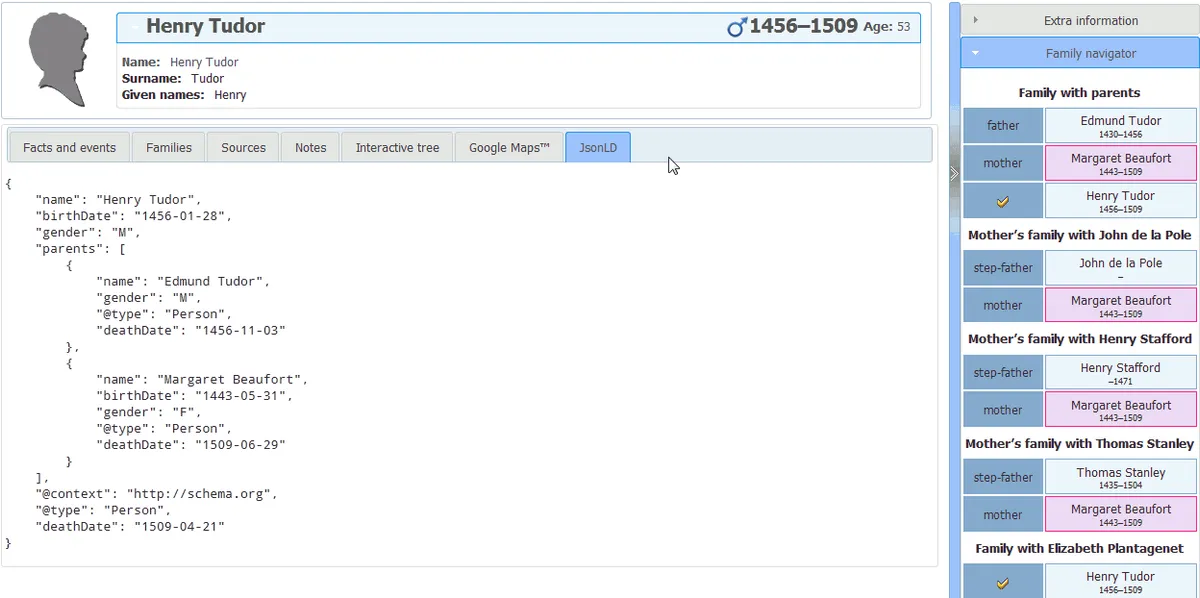Viewport: 1200px width, 598px height.
Task: Open the Facts and events tab
Action: point(69,147)
